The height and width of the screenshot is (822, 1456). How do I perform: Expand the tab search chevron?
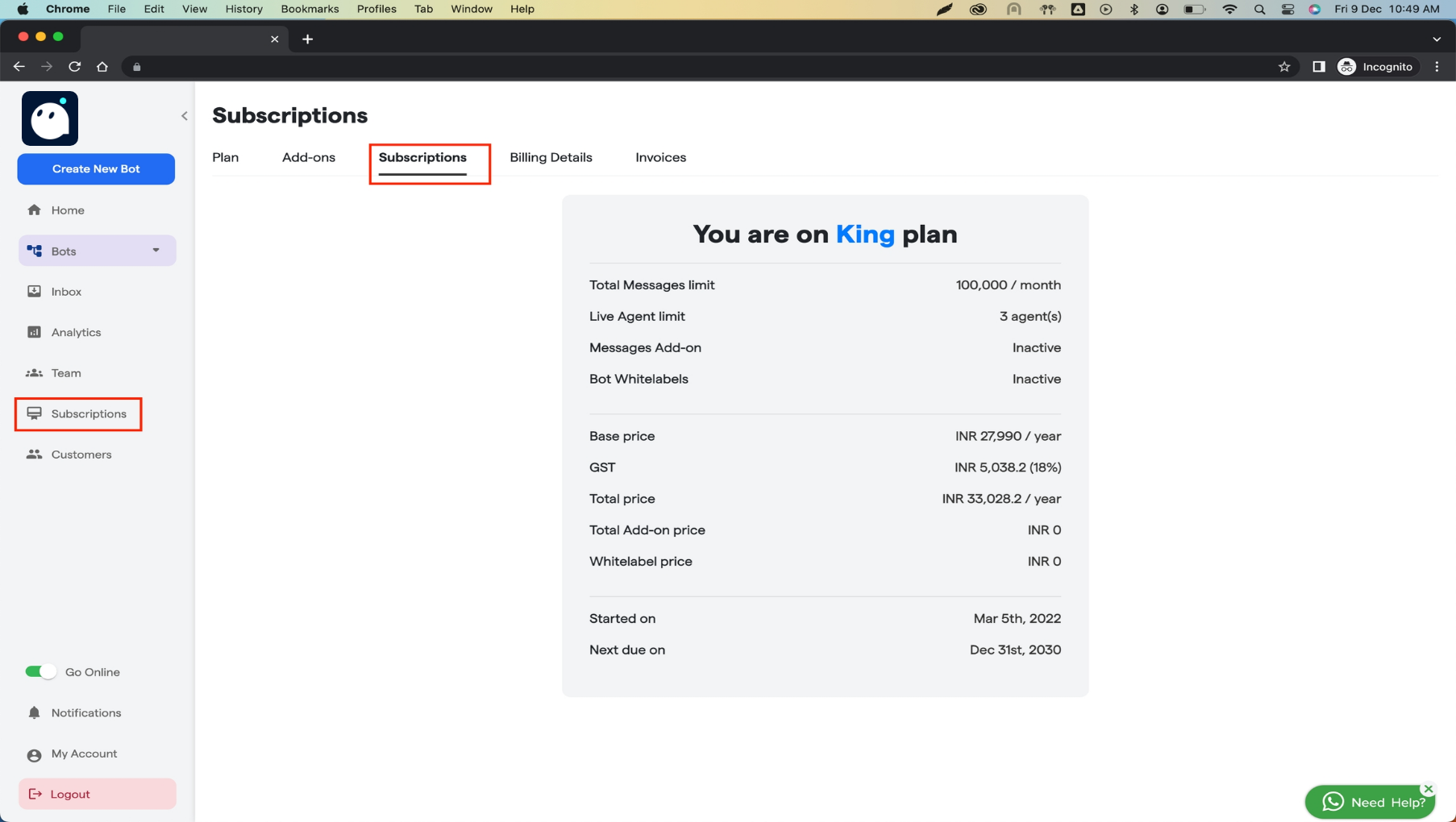click(1437, 39)
